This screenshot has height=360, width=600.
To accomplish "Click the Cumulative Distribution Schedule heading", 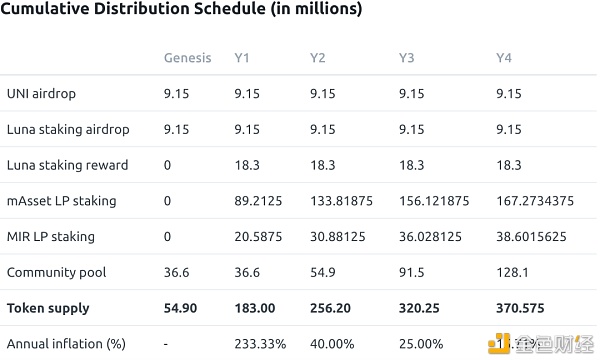I will [x=181, y=8].
